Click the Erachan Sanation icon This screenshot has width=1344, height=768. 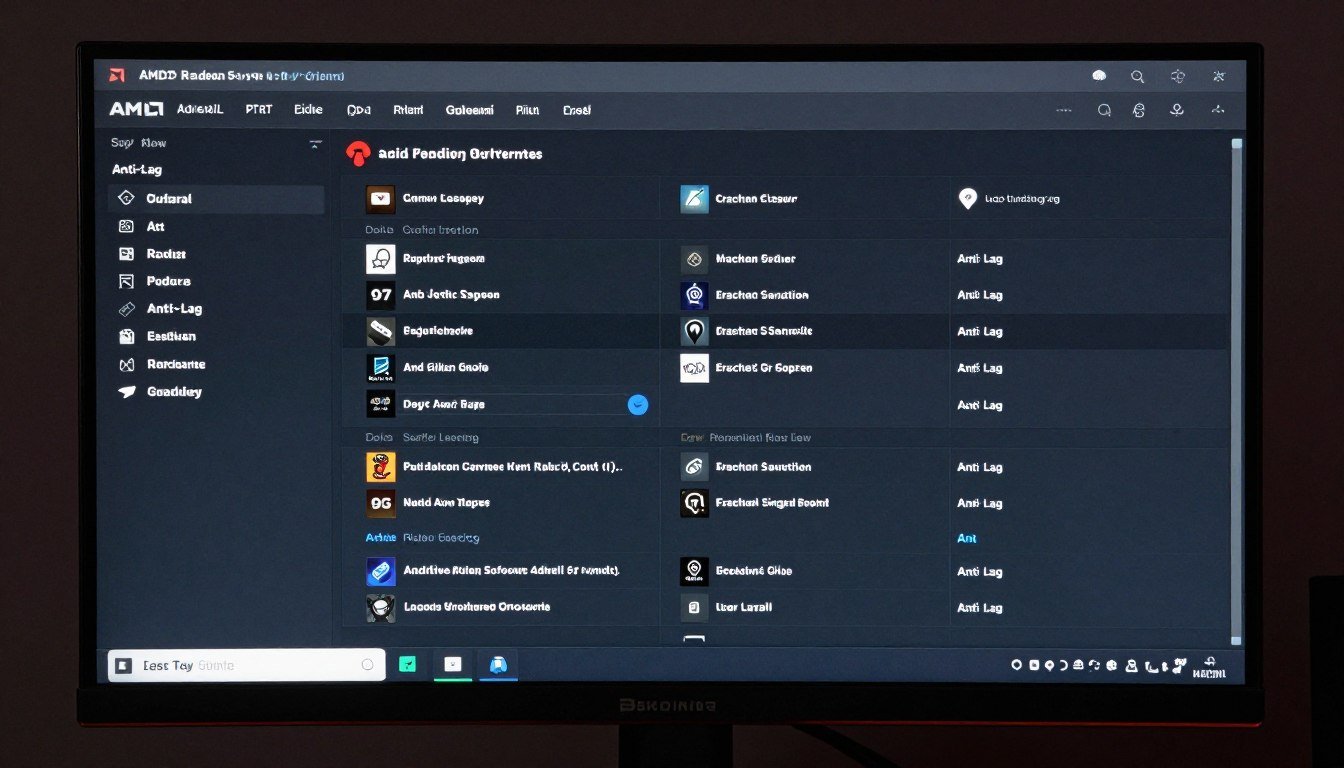coord(694,295)
